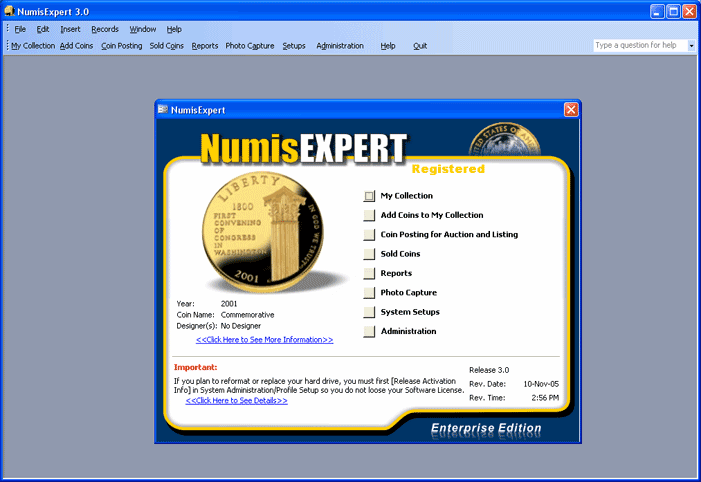The width and height of the screenshot is (701, 482).
Task: Click the 'Commemorative' coin name value
Action: point(247,315)
